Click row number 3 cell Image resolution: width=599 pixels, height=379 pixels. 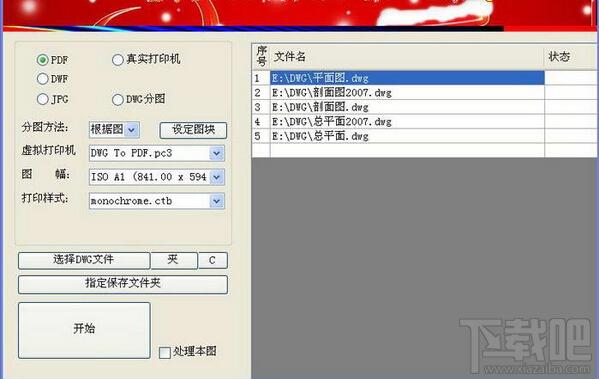pyautogui.click(x=261, y=107)
